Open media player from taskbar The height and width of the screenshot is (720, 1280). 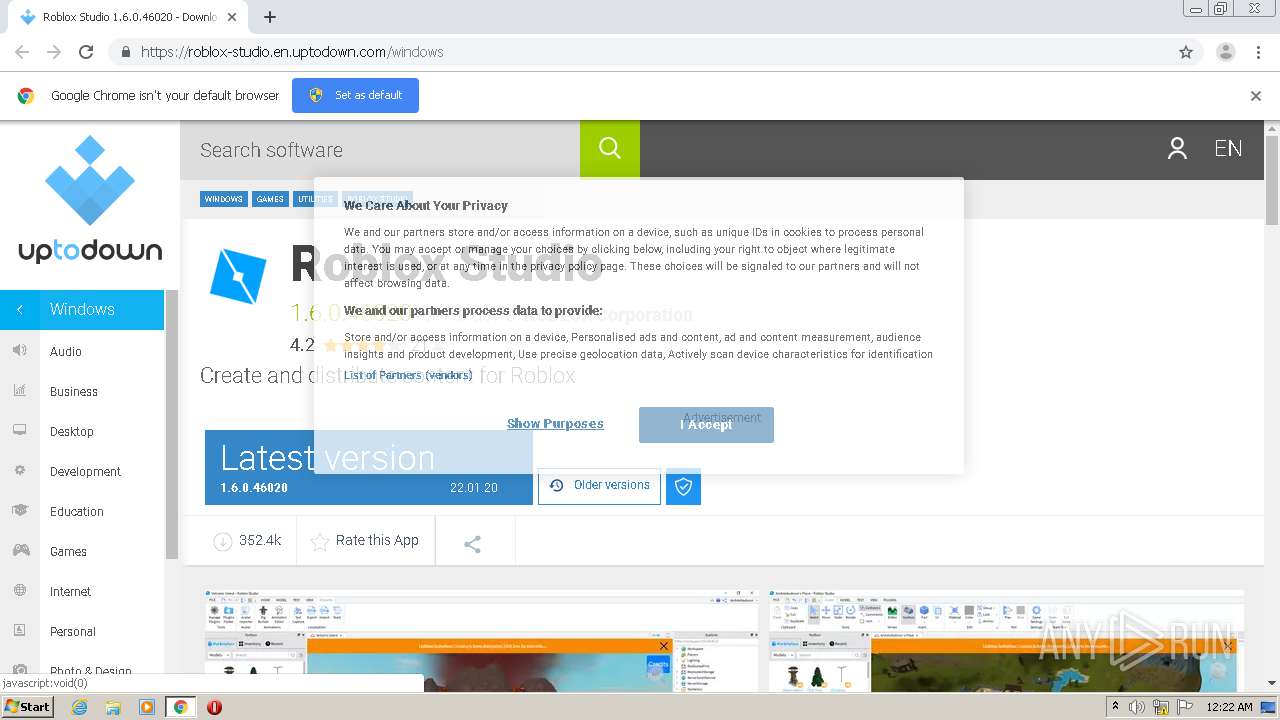147,707
